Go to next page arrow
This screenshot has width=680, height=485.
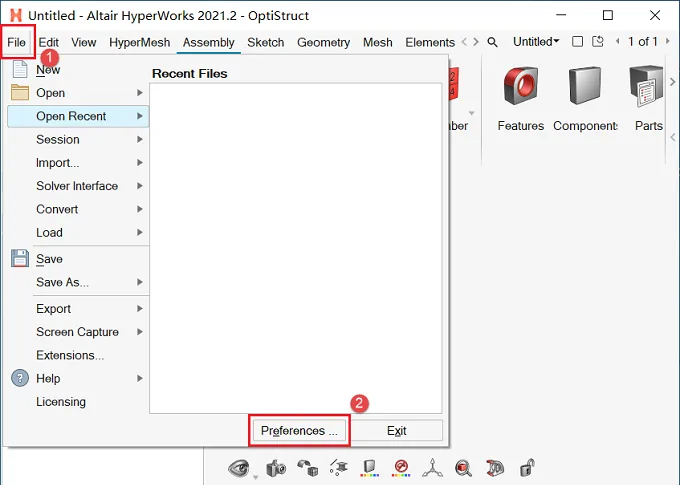point(668,42)
